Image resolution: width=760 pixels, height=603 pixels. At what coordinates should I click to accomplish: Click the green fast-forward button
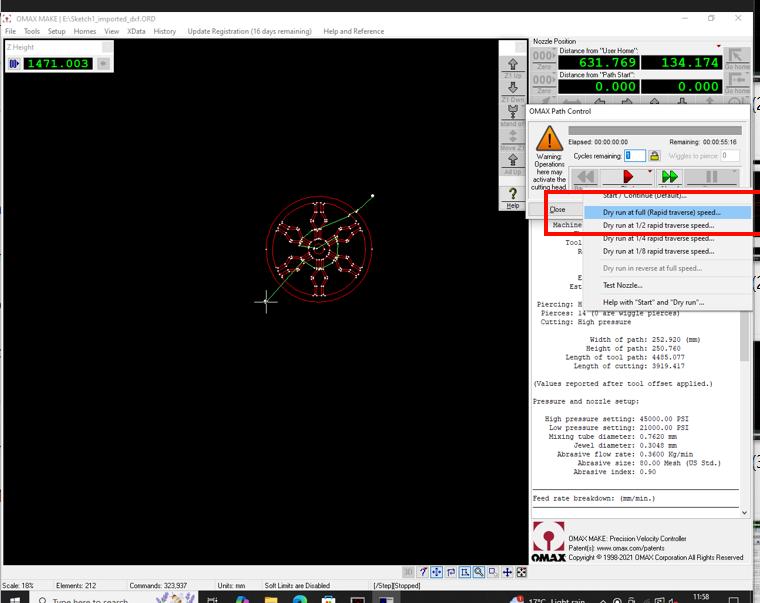coord(669,176)
